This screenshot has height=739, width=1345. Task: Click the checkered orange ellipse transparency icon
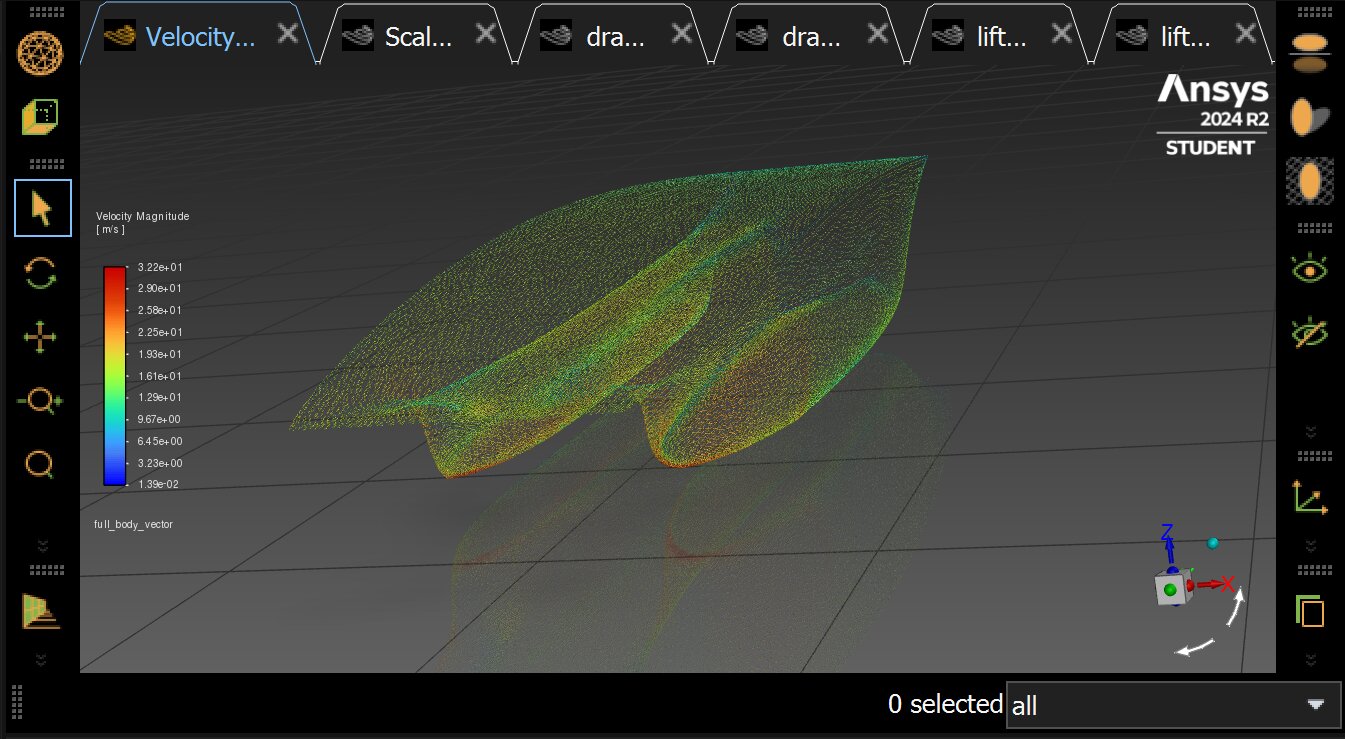pyautogui.click(x=1309, y=182)
